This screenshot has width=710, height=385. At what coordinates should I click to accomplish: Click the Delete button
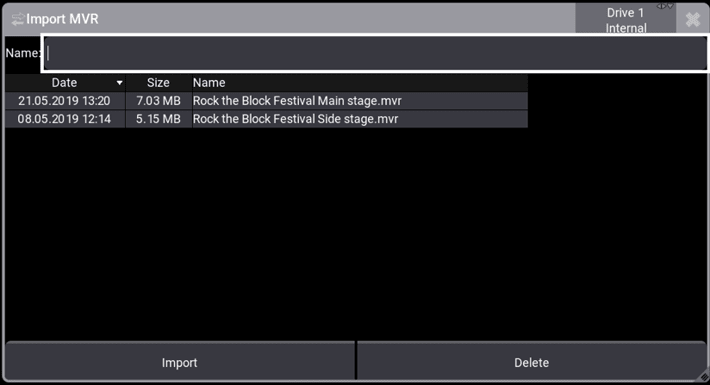[531, 362]
